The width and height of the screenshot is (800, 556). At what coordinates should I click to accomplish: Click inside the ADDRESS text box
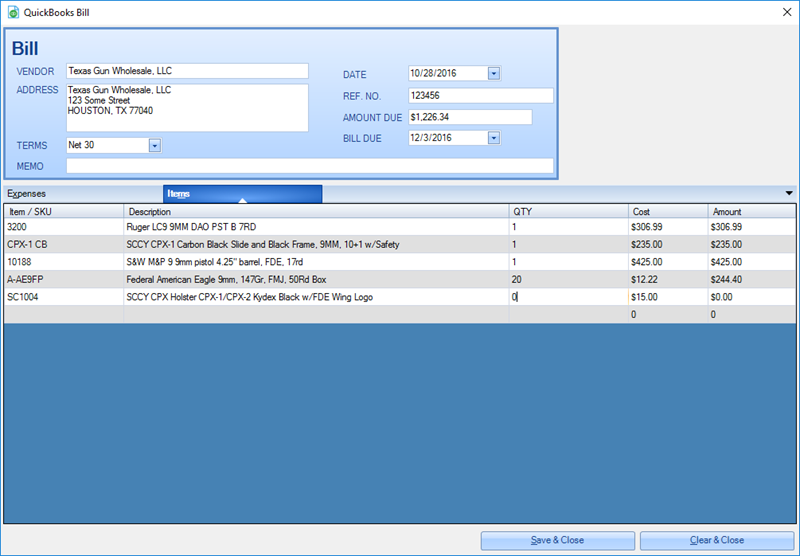click(x=187, y=108)
